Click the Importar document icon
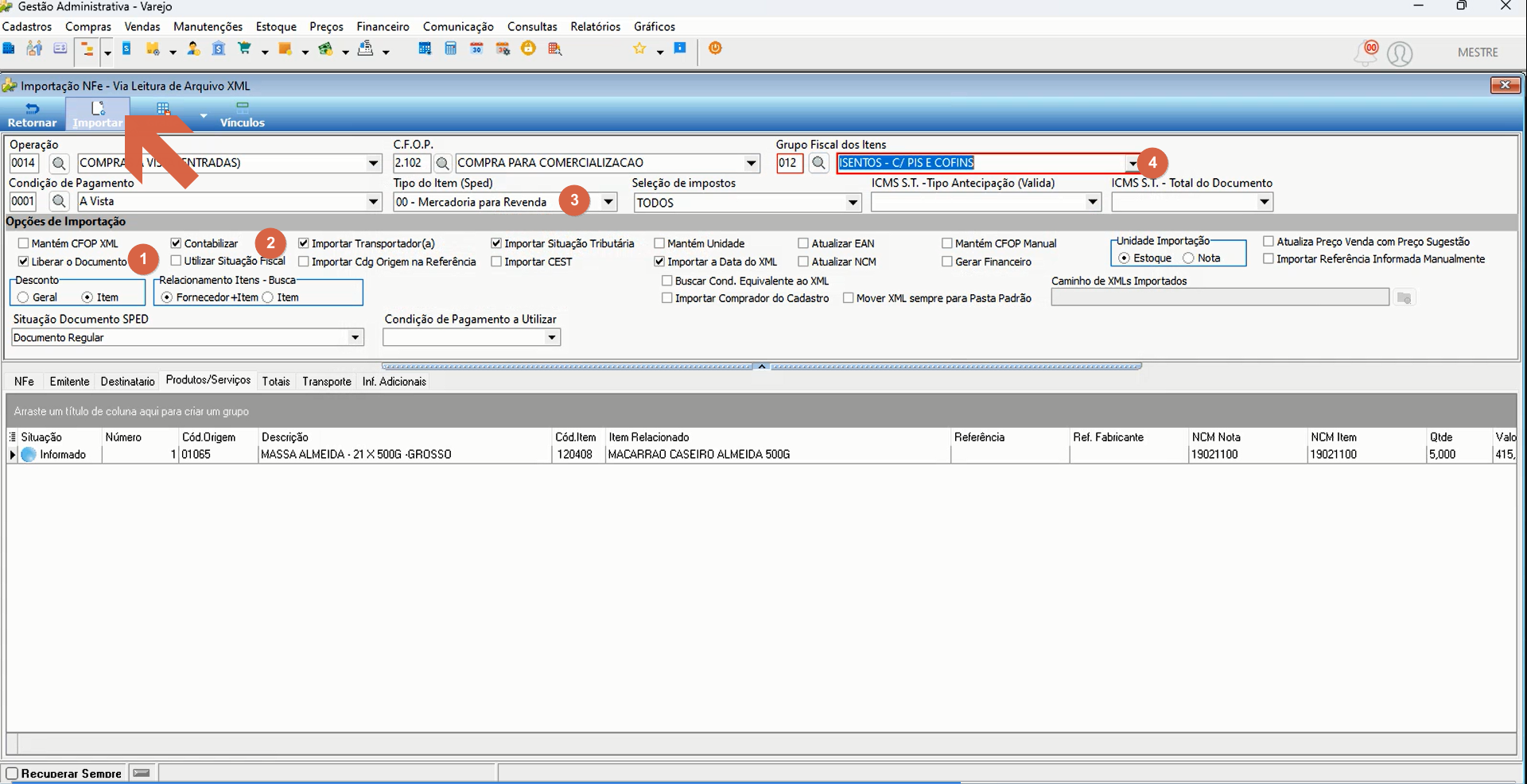This screenshot has height=784, width=1527. point(98,108)
